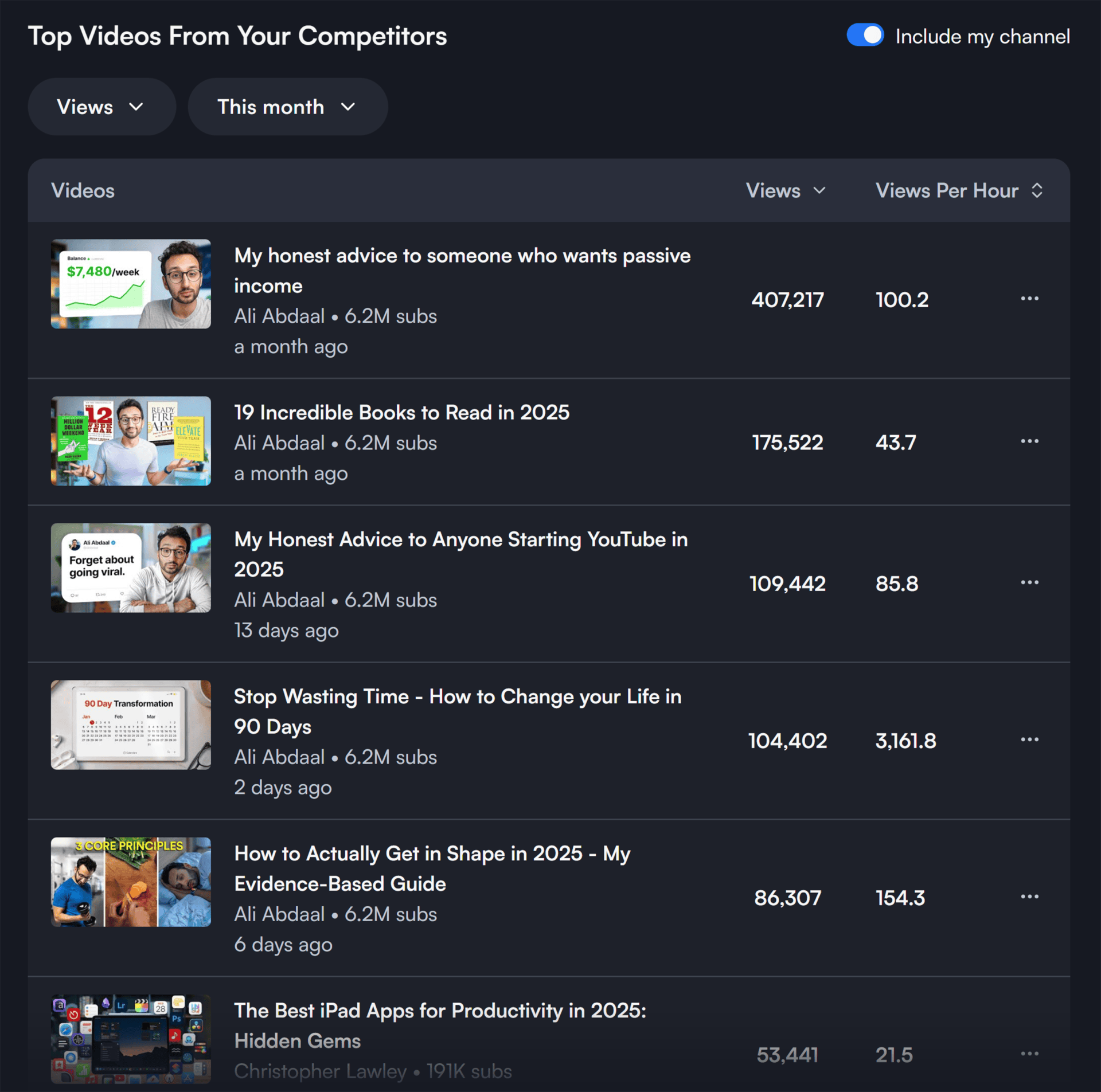The height and width of the screenshot is (1092, 1101).
Task: Open title Stop Wasting Time 90 Days
Action: click(458, 711)
